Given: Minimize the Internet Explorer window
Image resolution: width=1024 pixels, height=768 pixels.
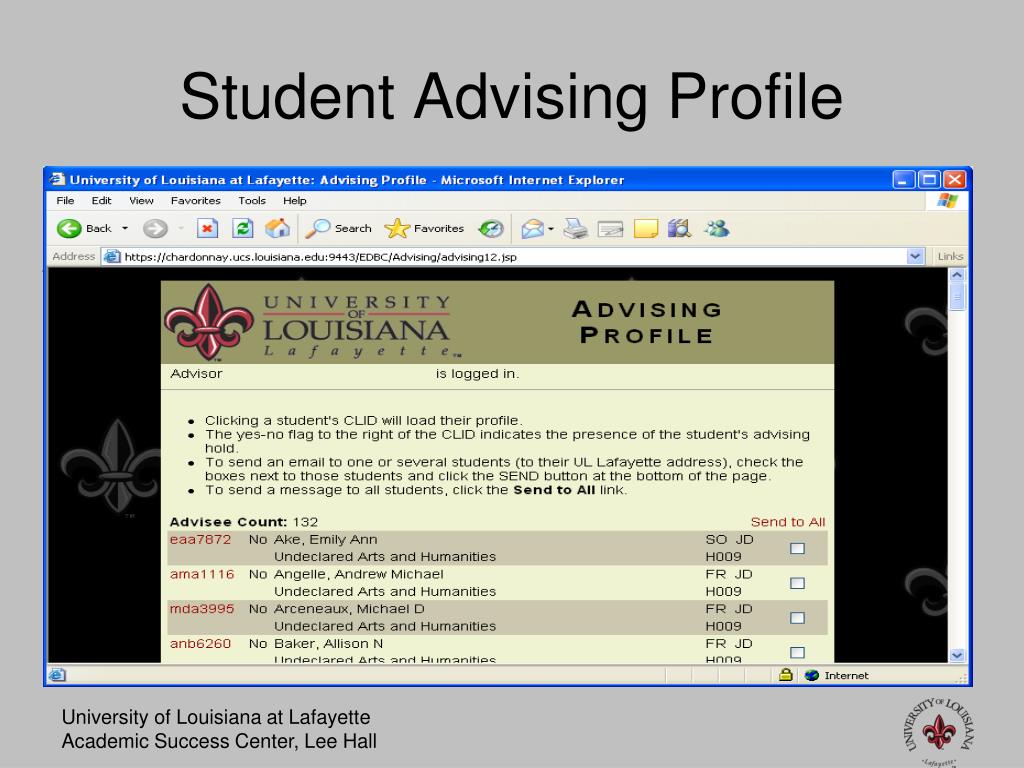Looking at the screenshot, I should [x=904, y=180].
